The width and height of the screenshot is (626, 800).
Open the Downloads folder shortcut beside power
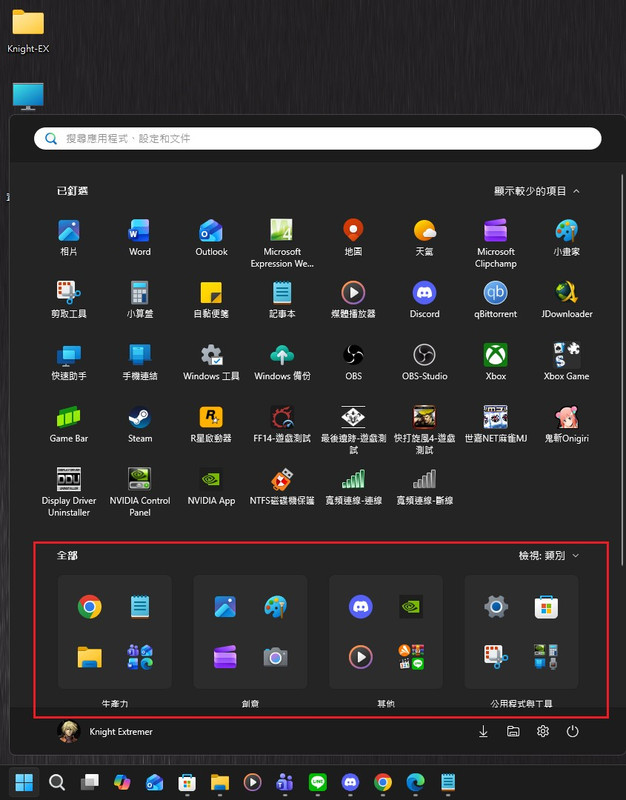point(483,732)
